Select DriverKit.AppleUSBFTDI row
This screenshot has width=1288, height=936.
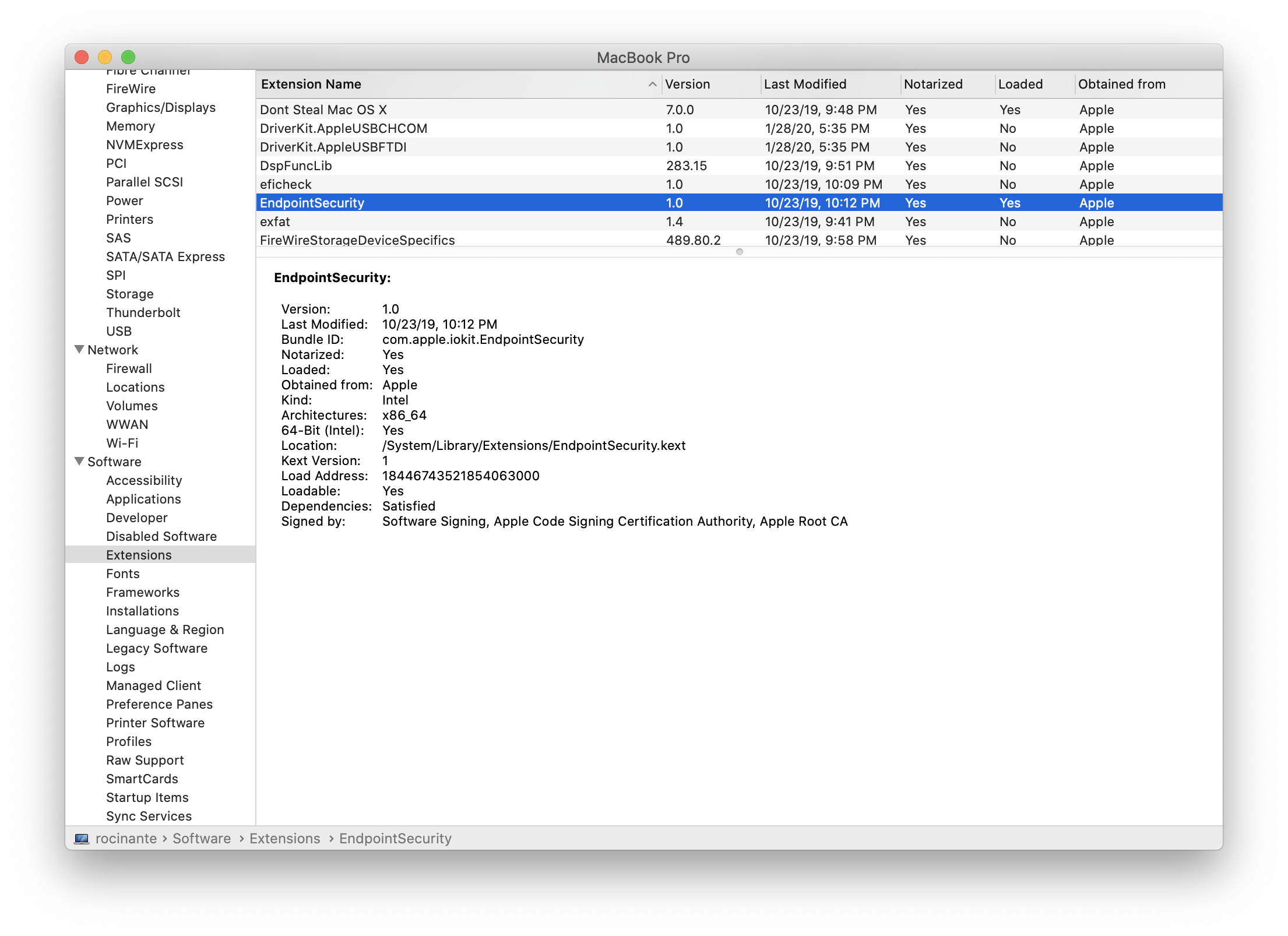(x=333, y=147)
